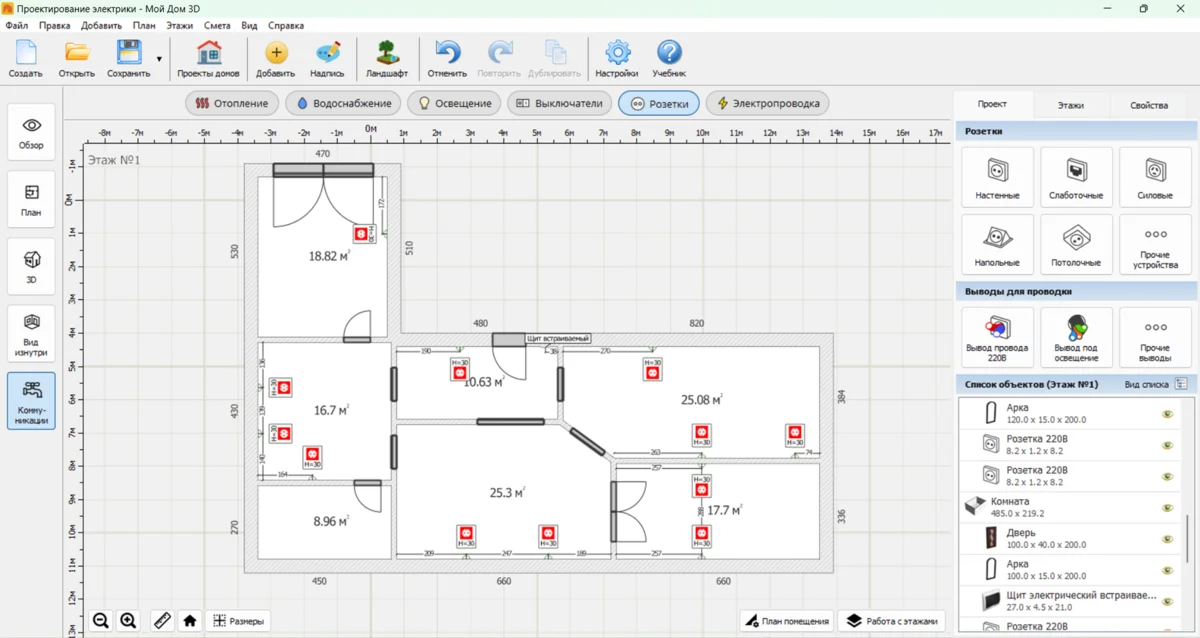Viewport: 1200px width, 638px height.
Task: Switch to the 3D view mode
Action: pos(31,266)
